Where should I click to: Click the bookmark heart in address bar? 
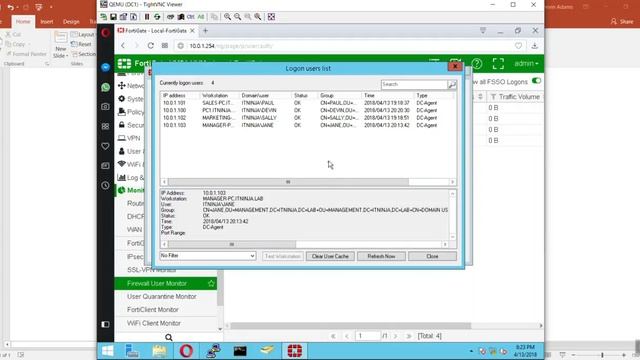point(518,46)
